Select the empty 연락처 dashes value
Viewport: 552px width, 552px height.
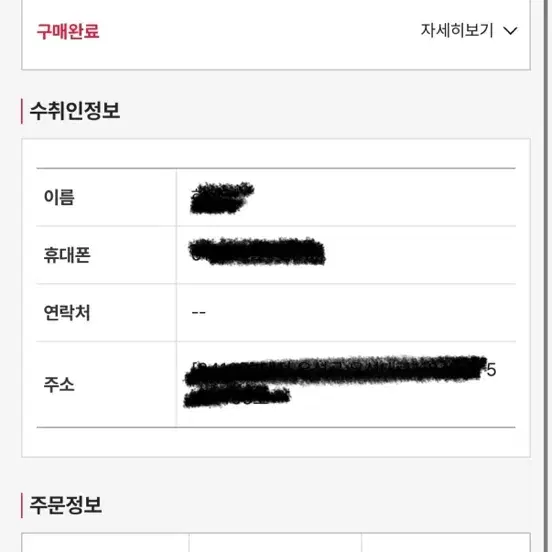[199, 313]
